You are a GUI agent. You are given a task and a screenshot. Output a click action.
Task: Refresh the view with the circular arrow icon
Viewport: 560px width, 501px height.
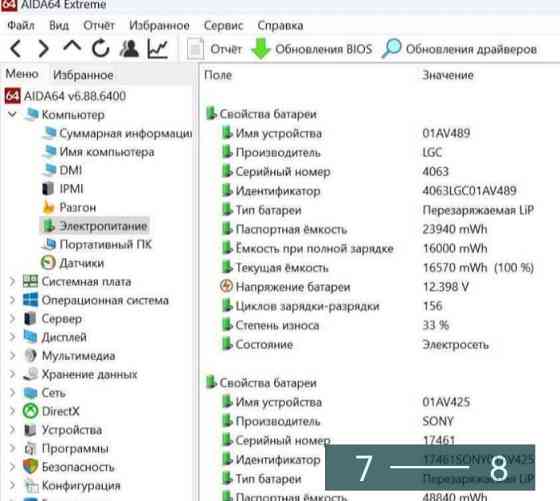tap(100, 49)
